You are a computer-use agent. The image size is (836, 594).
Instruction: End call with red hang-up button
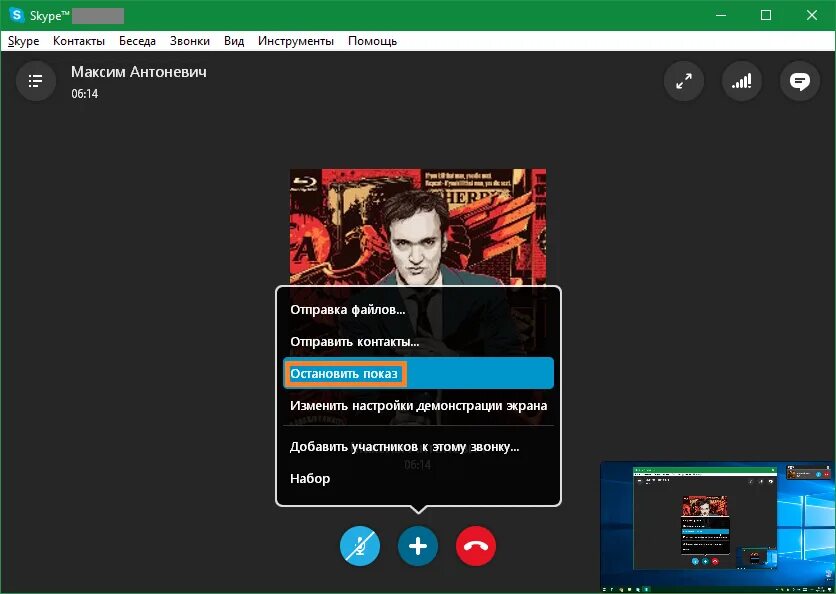[476, 546]
